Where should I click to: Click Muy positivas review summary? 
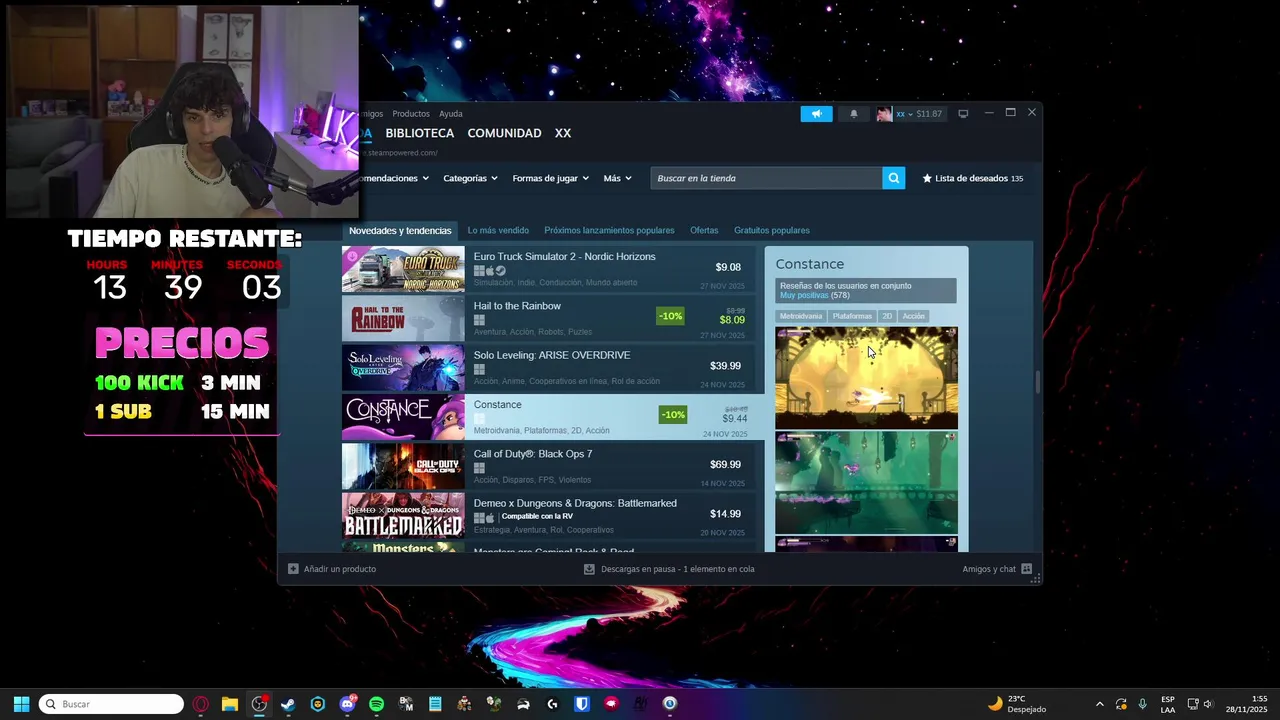(804, 296)
